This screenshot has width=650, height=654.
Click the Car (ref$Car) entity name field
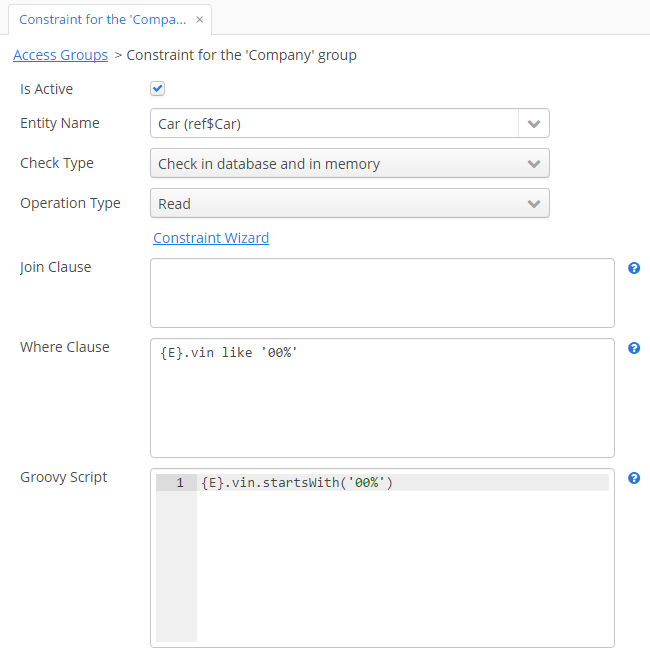(x=334, y=124)
